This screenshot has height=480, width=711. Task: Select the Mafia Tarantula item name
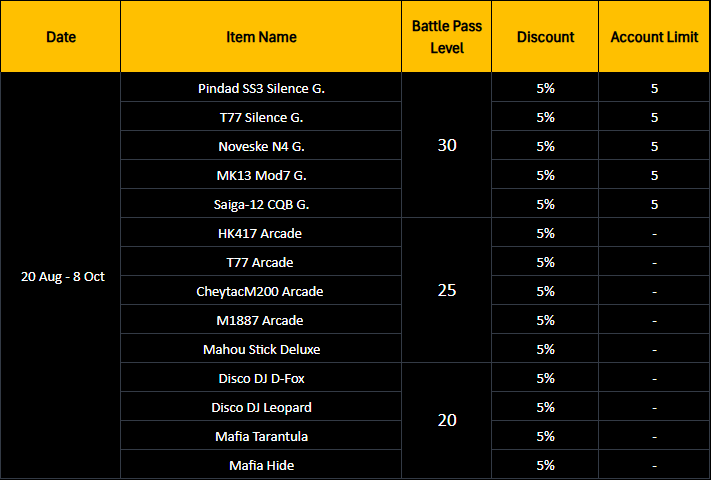click(261, 436)
